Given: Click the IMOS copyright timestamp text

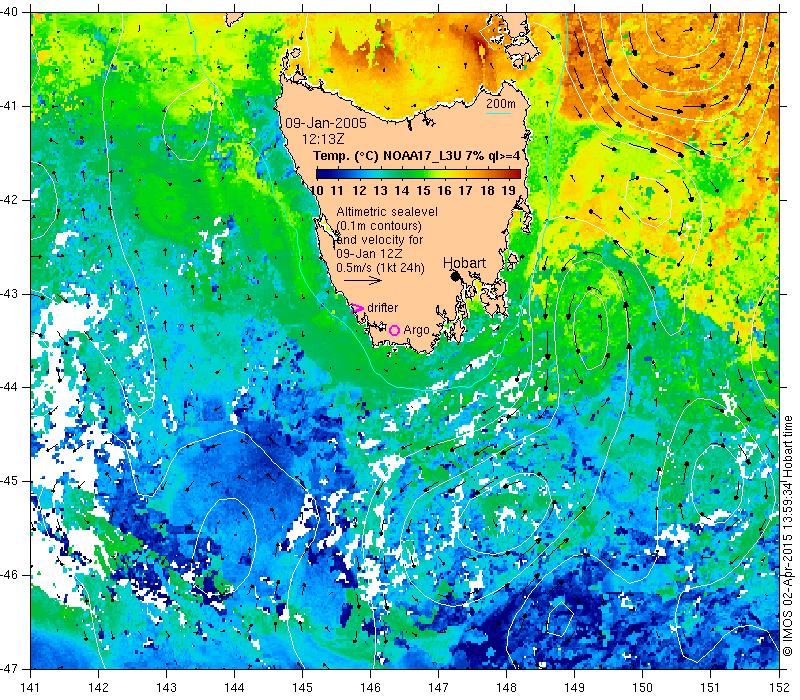Looking at the screenshot, I should (788, 536).
